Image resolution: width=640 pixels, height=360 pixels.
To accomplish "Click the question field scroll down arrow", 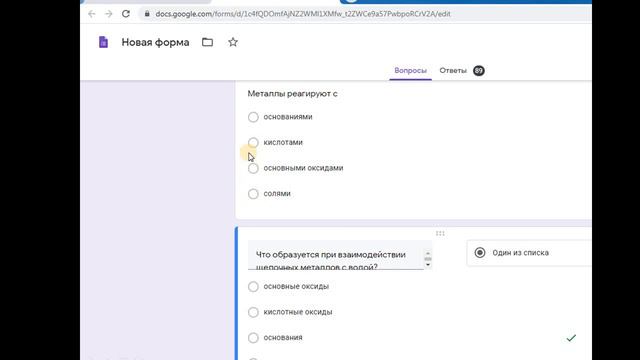I will (428, 265).
